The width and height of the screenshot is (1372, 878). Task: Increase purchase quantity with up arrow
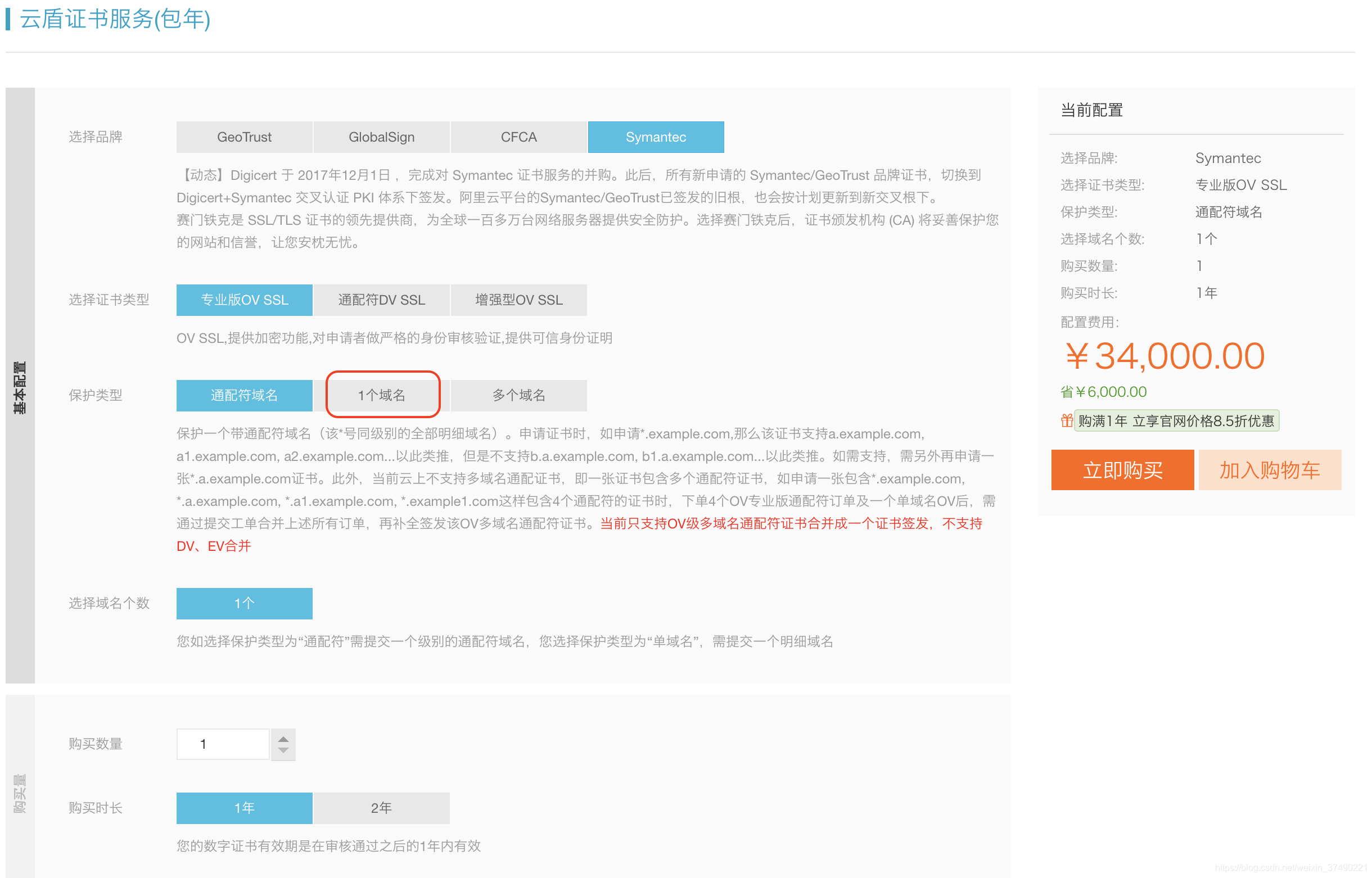pos(283,740)
